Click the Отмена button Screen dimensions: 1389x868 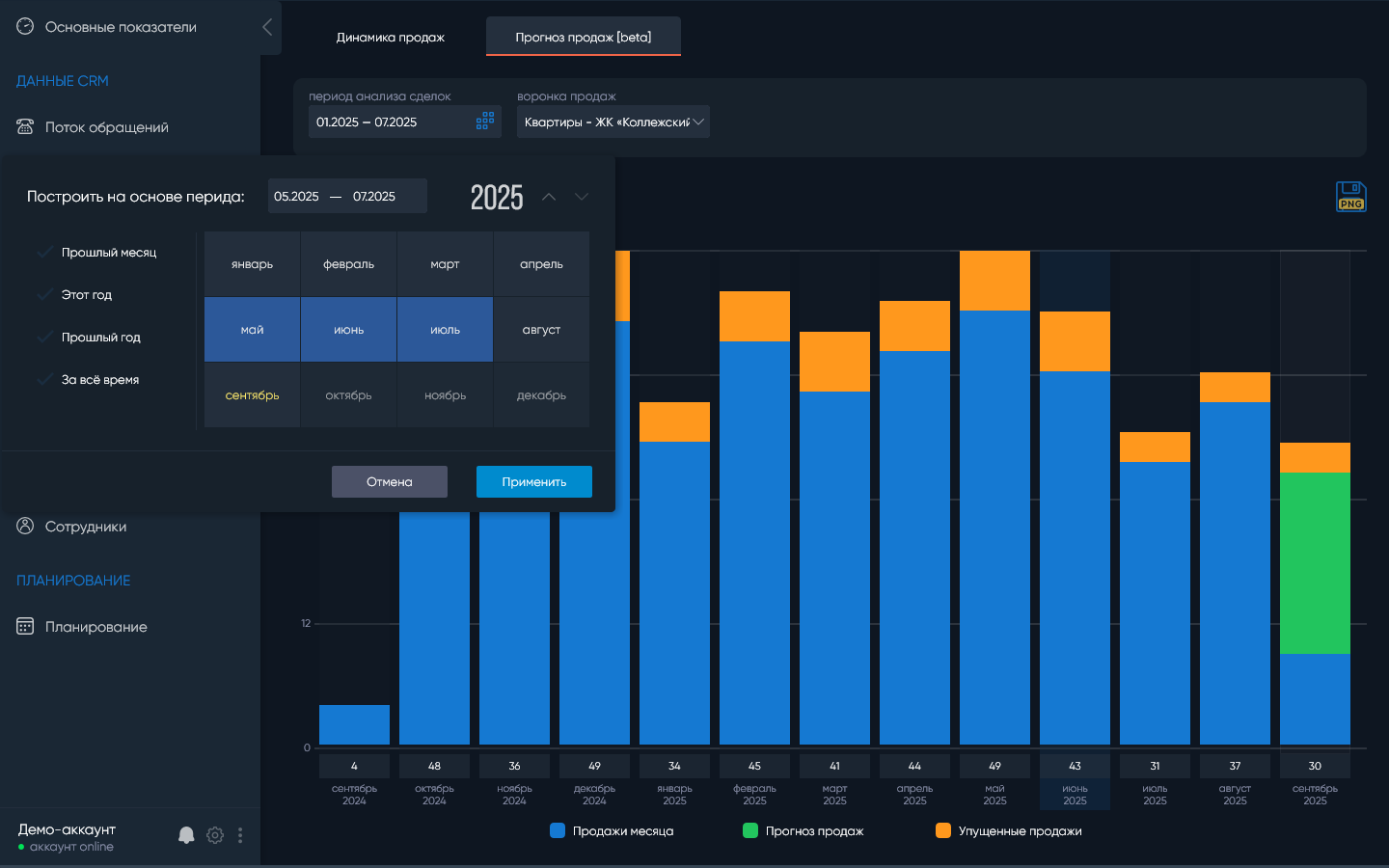390,481
